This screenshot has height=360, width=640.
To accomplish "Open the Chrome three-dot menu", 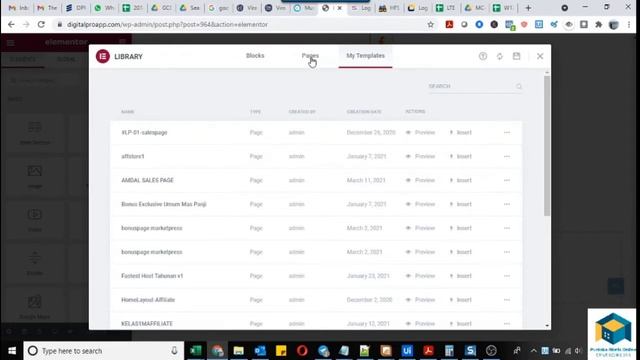I will (x=629, y=24).
